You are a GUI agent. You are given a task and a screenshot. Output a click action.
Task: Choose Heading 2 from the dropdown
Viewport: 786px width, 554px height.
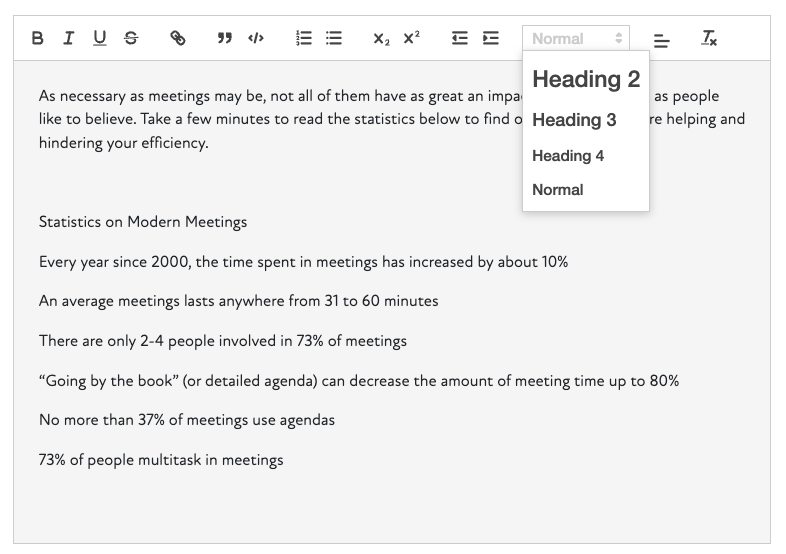pyautogui.click(x=586, y=80)
